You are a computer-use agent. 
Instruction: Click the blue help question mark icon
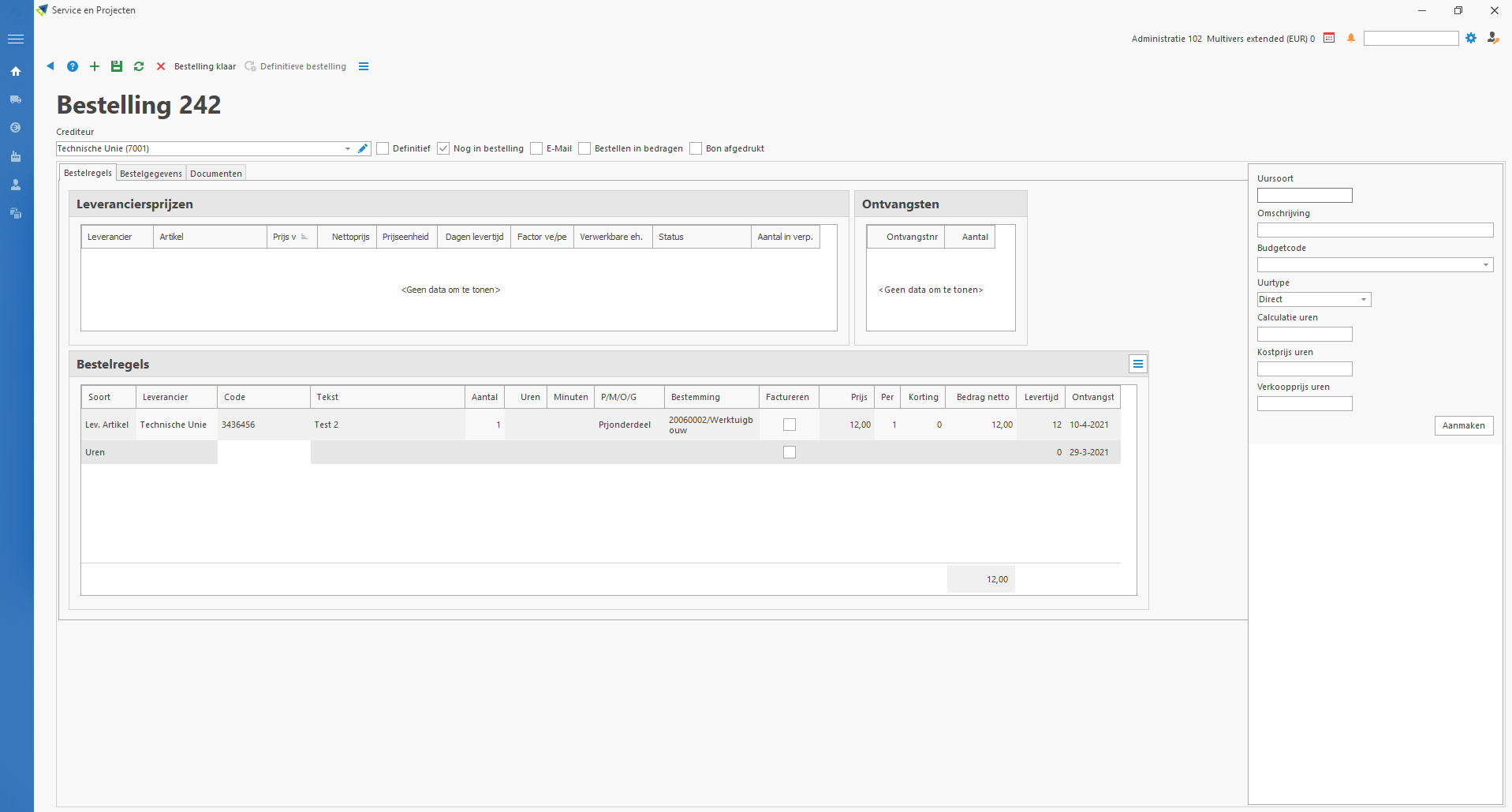click(x=73, y=66)
